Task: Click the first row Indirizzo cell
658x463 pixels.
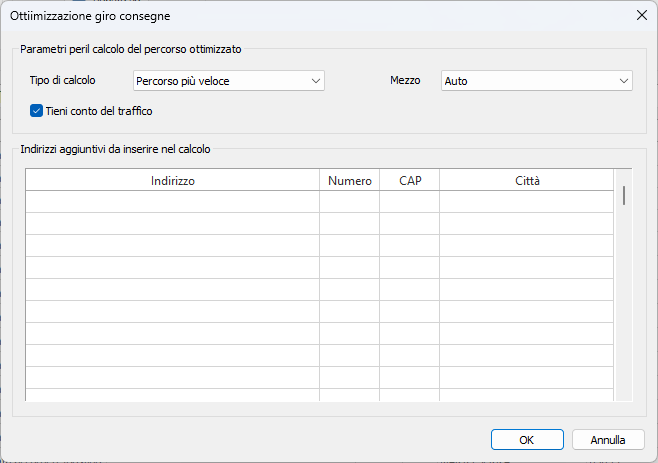Action: pos(173,202)
